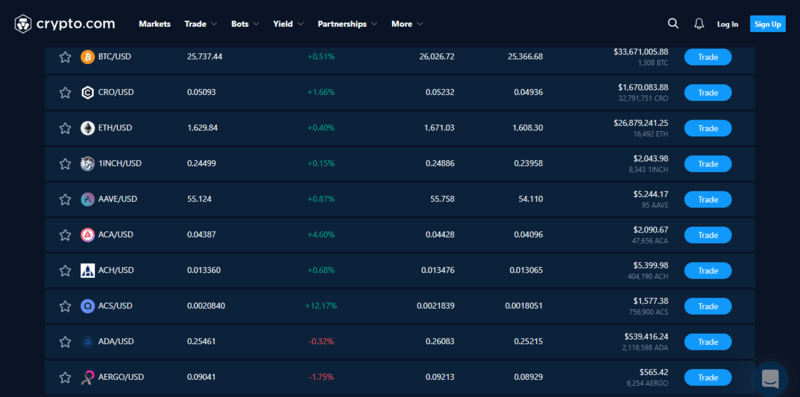Open the notifications bell icon
This screenshot has height=397, width=800.
pyautogui.click(x=699, y=23)
